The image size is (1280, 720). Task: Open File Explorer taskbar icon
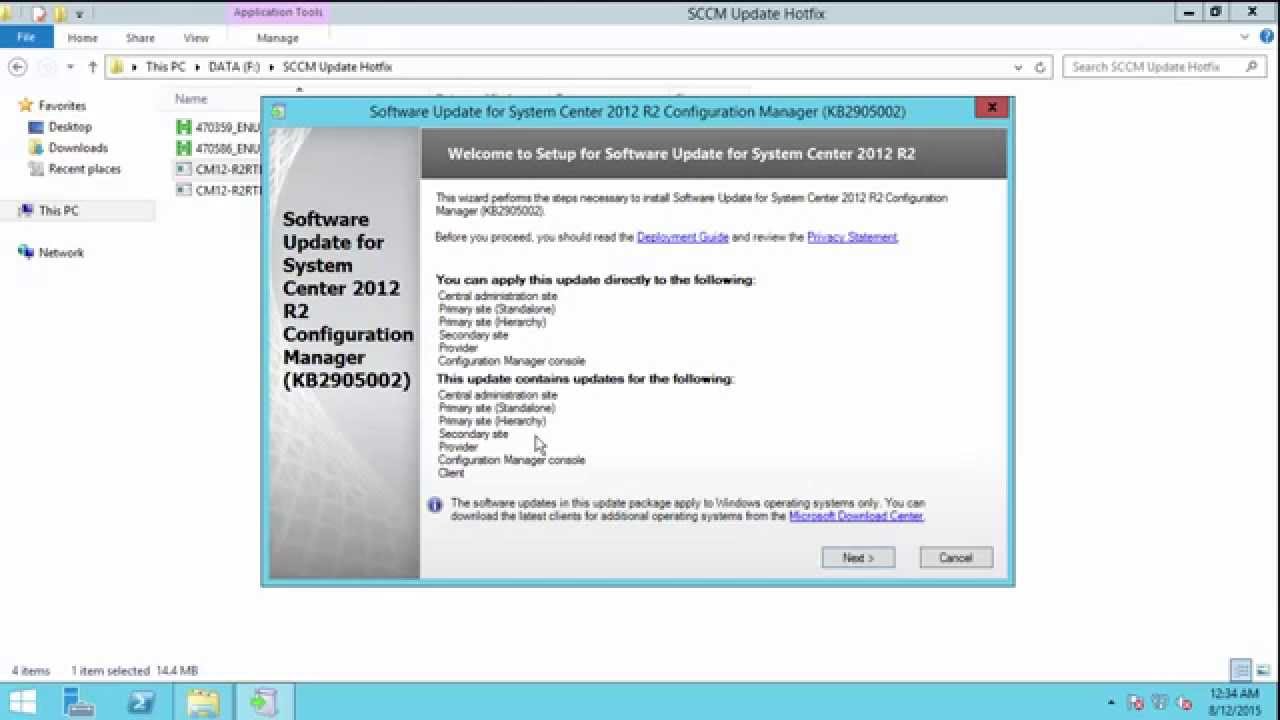(x=203, y=702)
